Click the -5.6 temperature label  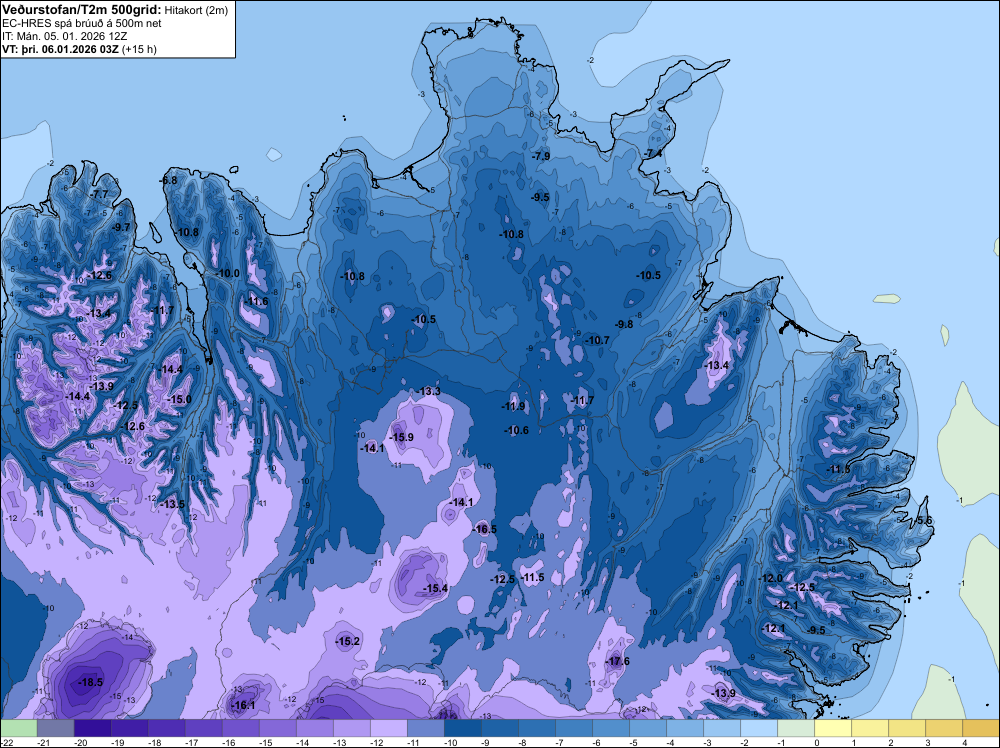coord(923,521)
